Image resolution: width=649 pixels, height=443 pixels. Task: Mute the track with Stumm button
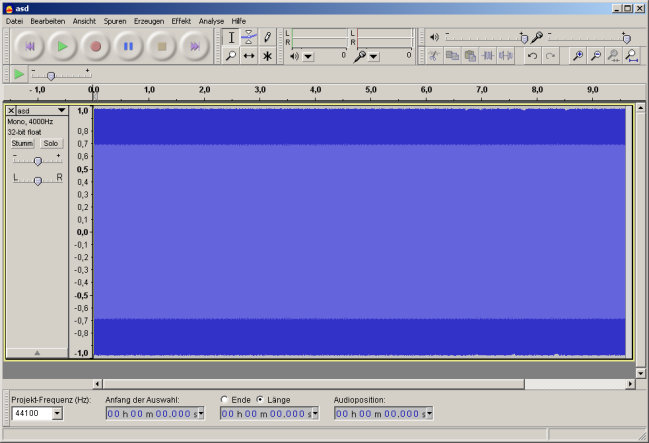click(22, 143)
